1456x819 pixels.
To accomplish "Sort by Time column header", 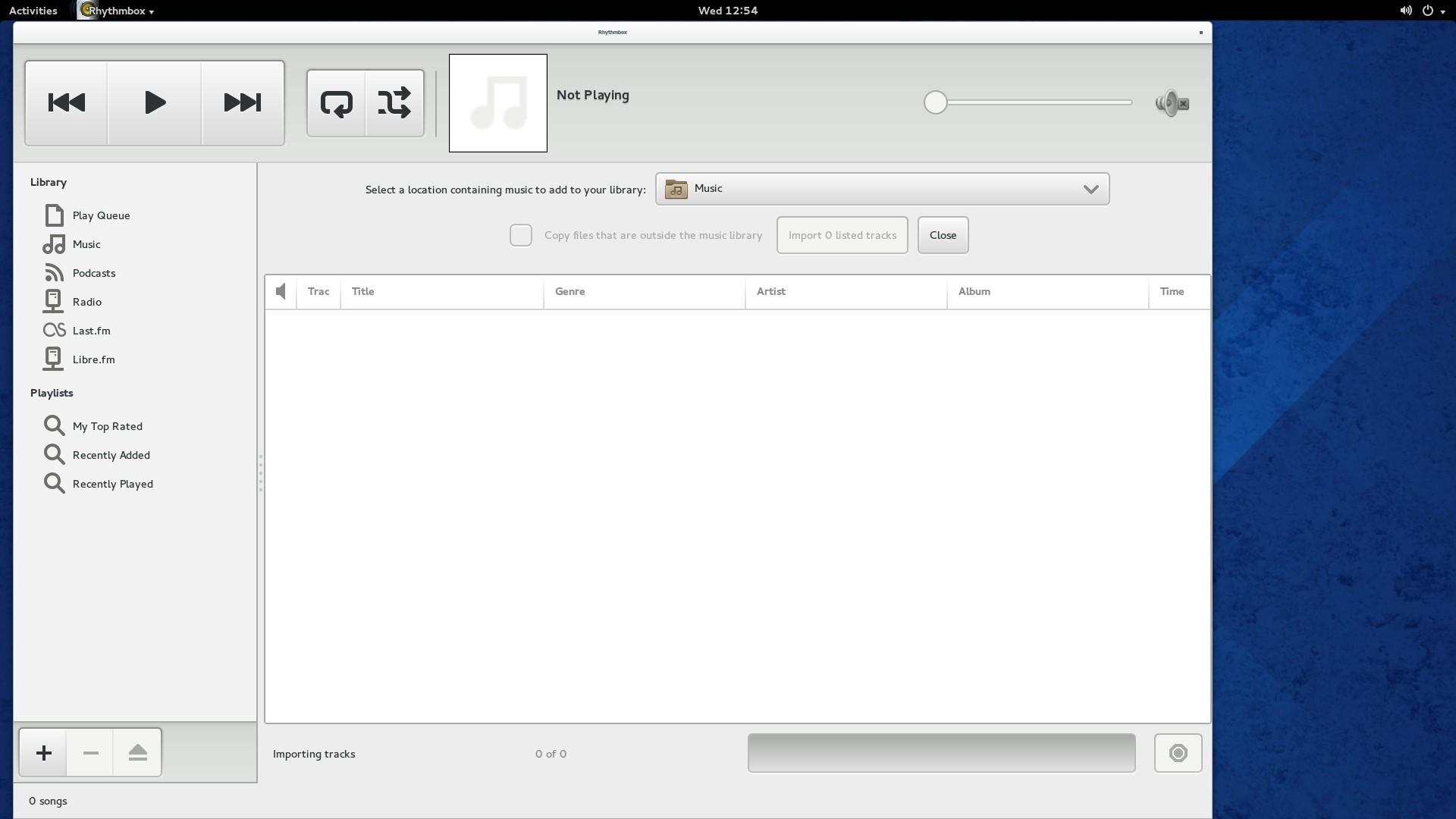I will tap(1179, 292).
